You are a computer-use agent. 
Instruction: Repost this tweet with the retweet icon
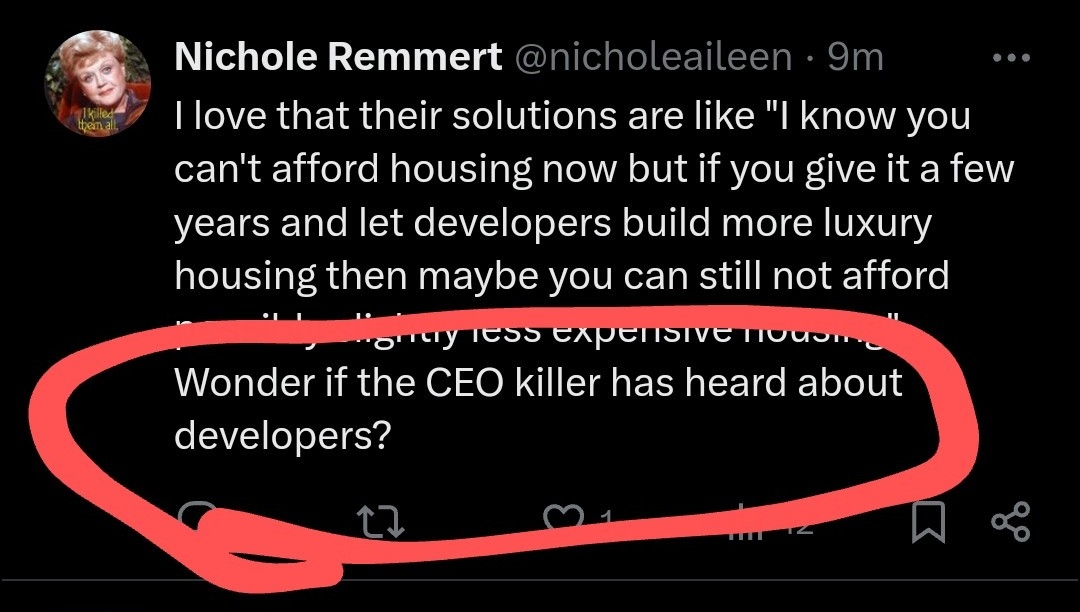pos(381,521)
